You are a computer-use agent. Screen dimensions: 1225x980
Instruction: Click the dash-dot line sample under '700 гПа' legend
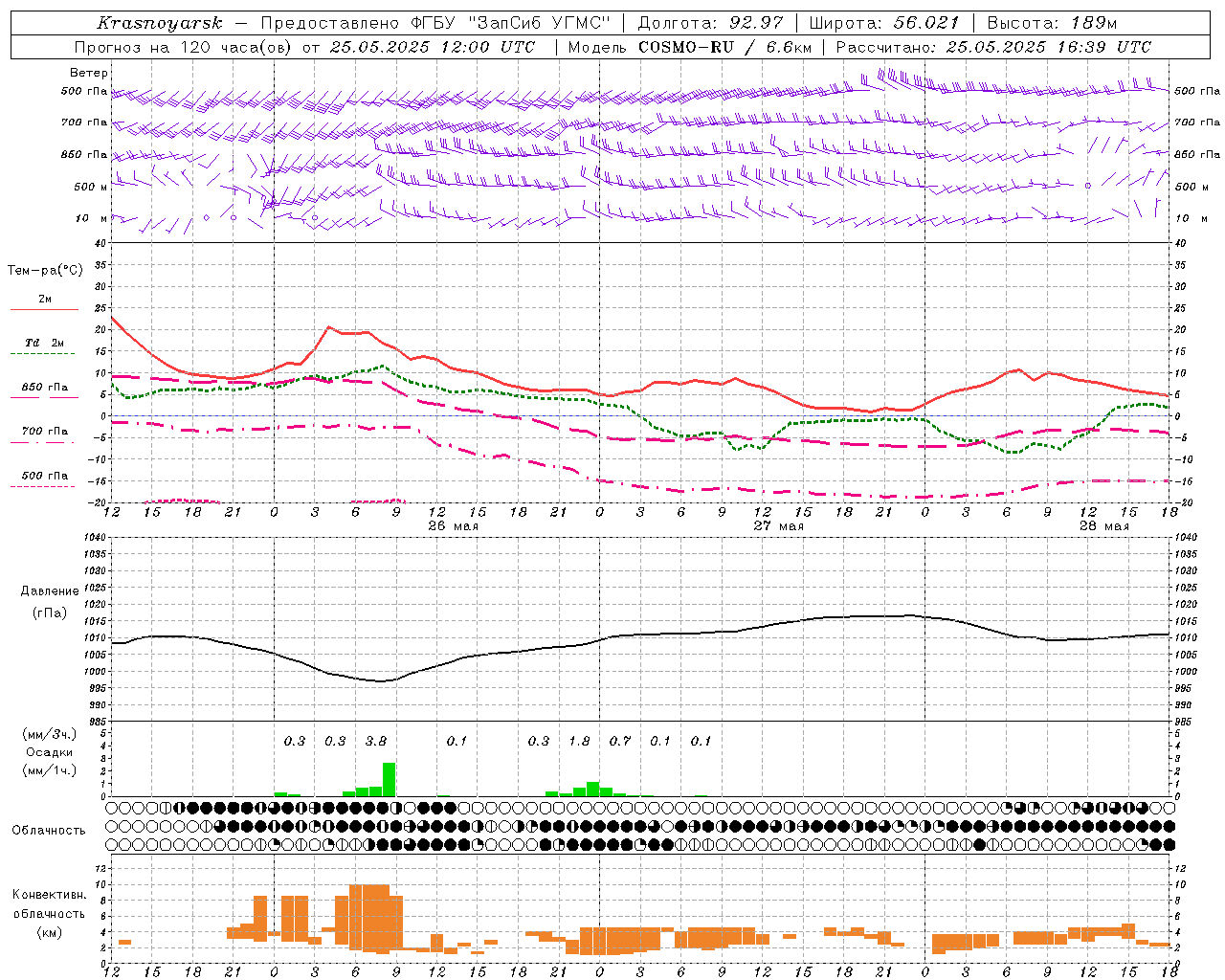click(x=44, y=442)
